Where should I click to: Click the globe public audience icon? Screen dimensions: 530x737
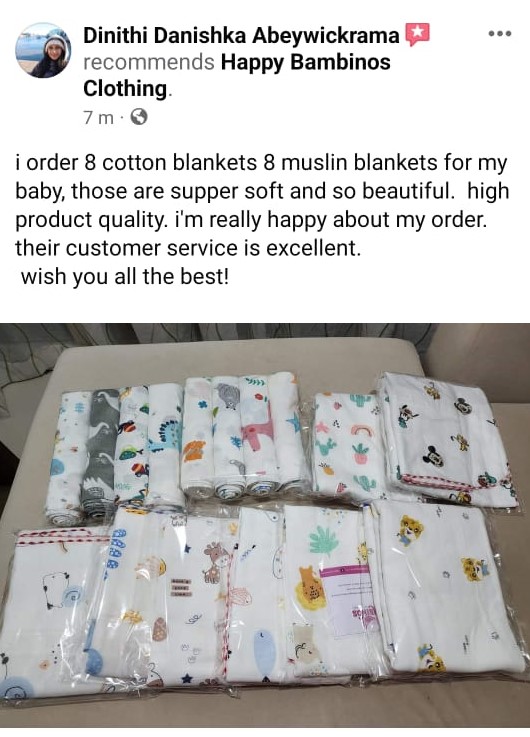[x=139, y=117]
